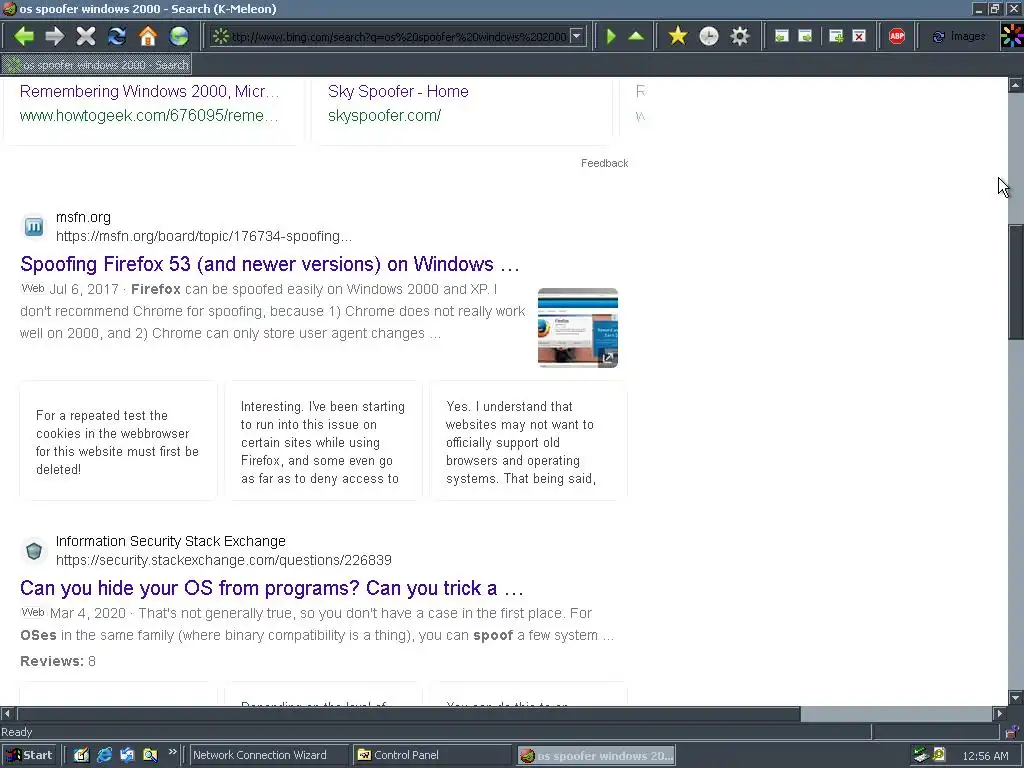1024x768 pixels.
Task: Open 'Sky Spoofer - Home' link
Action: point(398,91)
